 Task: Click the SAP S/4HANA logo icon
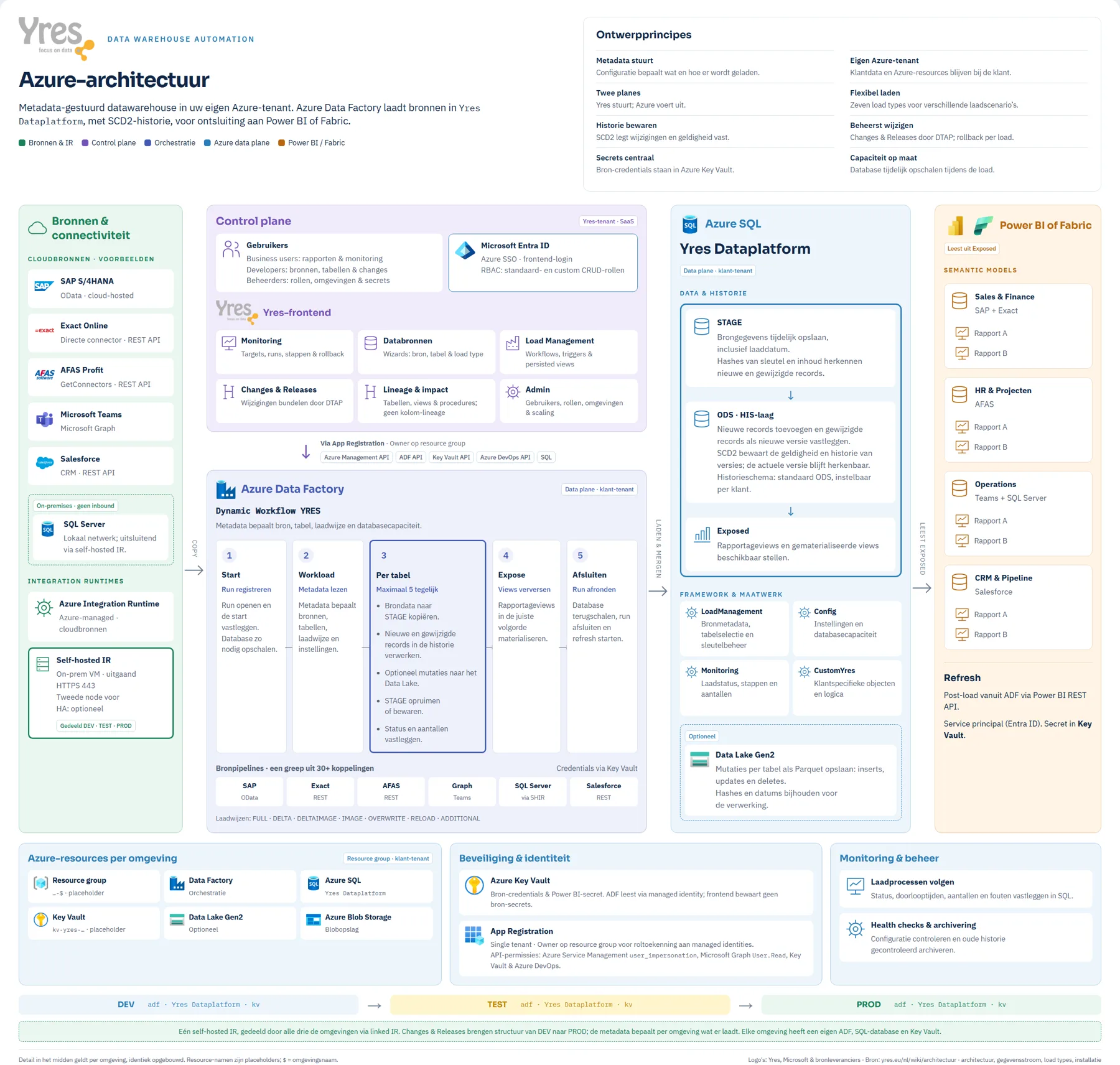[x=44, y=286]
